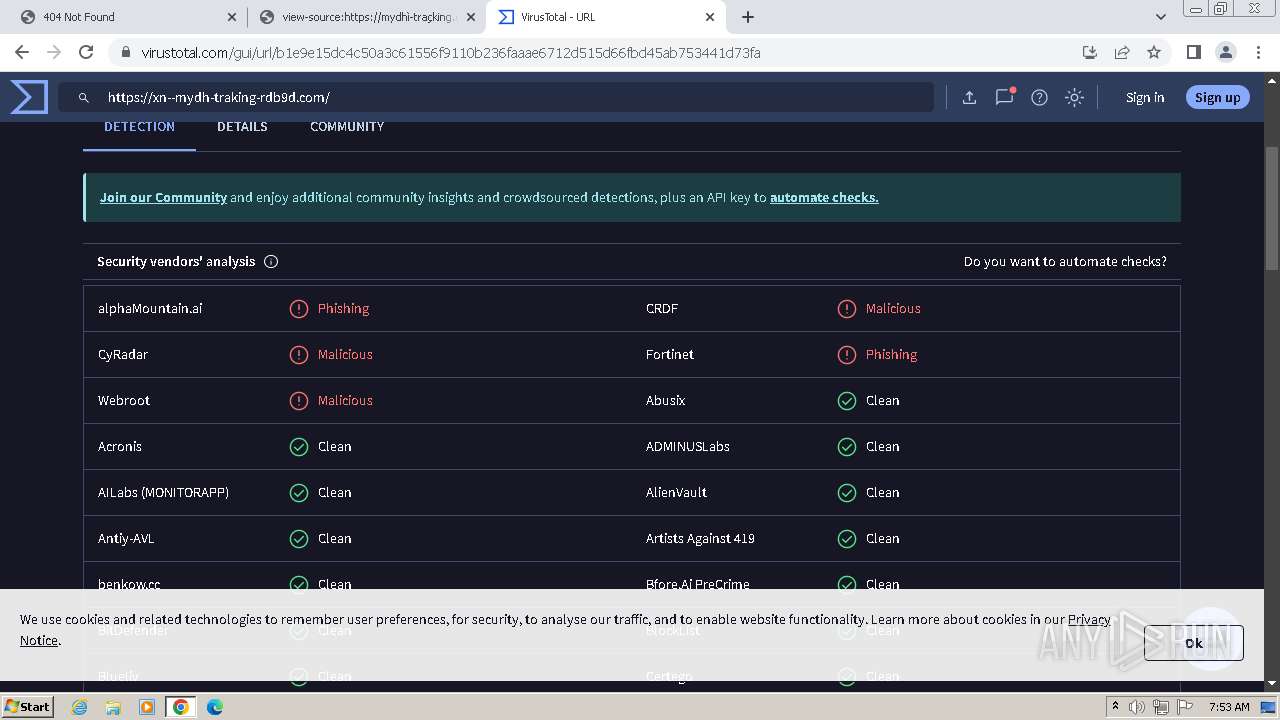
Task: Open the browser side panel icon
Action: tap(1193, 52)
